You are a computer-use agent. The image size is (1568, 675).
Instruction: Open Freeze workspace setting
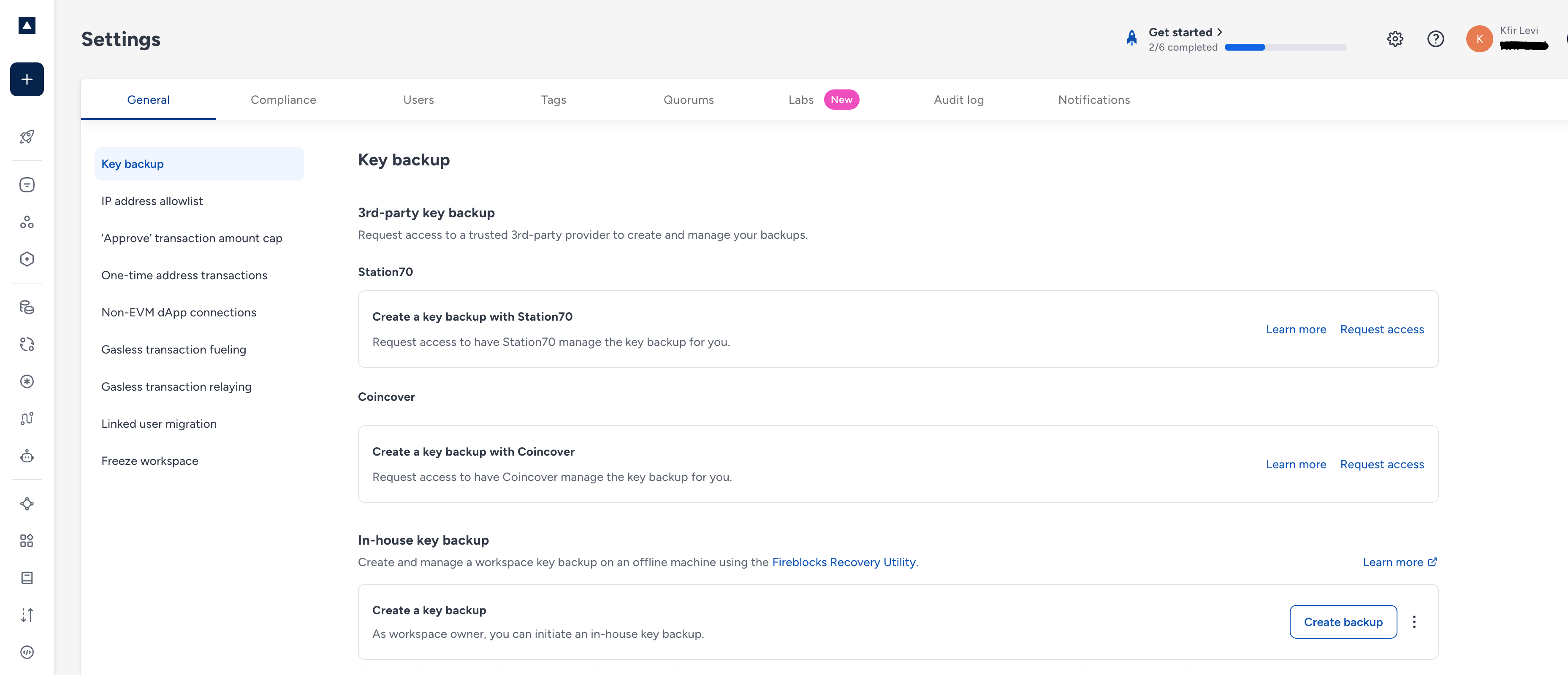tap(199, 460)
